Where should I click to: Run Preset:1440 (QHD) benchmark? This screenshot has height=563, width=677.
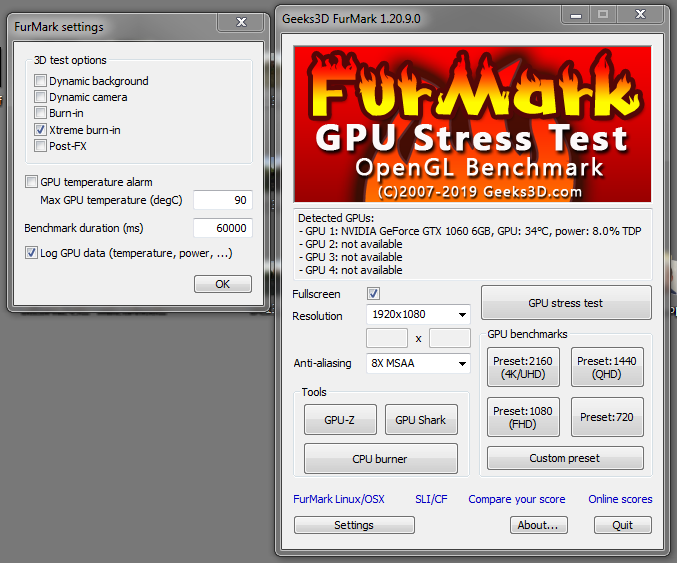(607, 367)
